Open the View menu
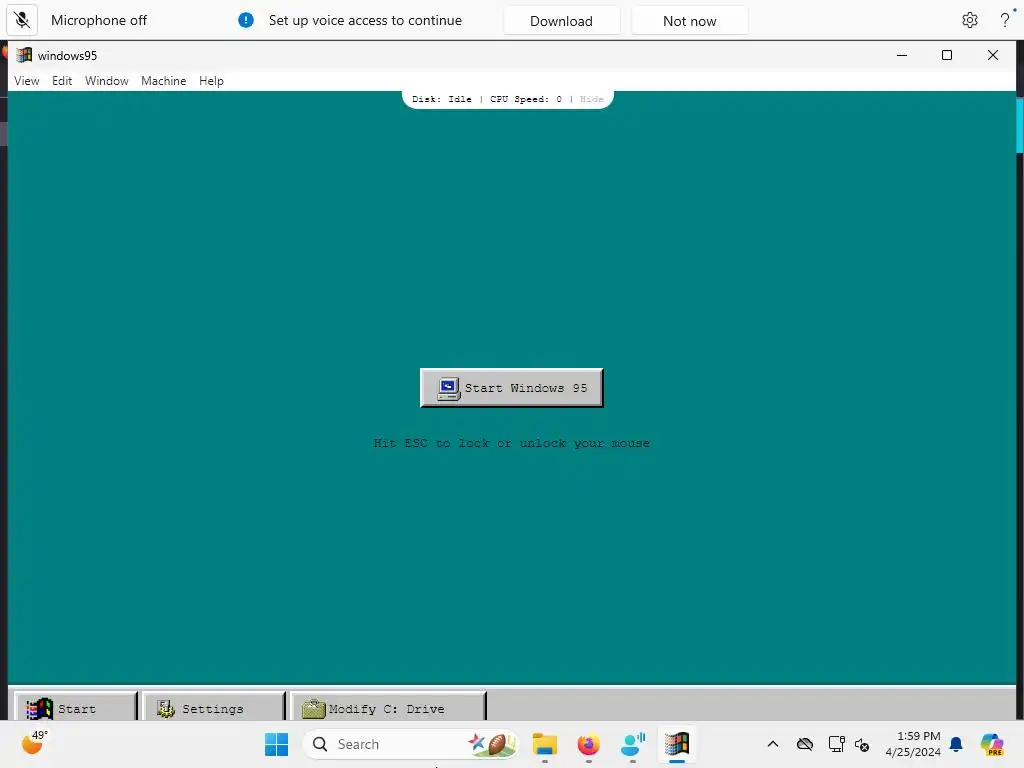This screenshot has width=1024, height=768. tap(27, 81)
